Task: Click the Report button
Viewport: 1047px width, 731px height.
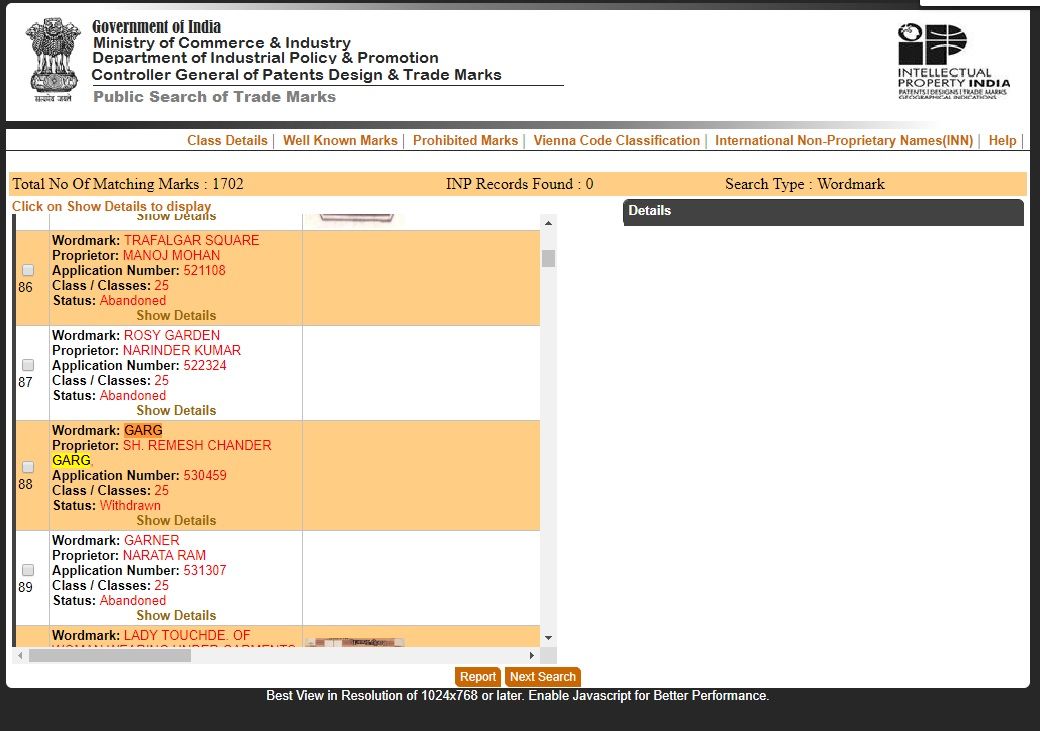Action: click(x=477, y=676)
